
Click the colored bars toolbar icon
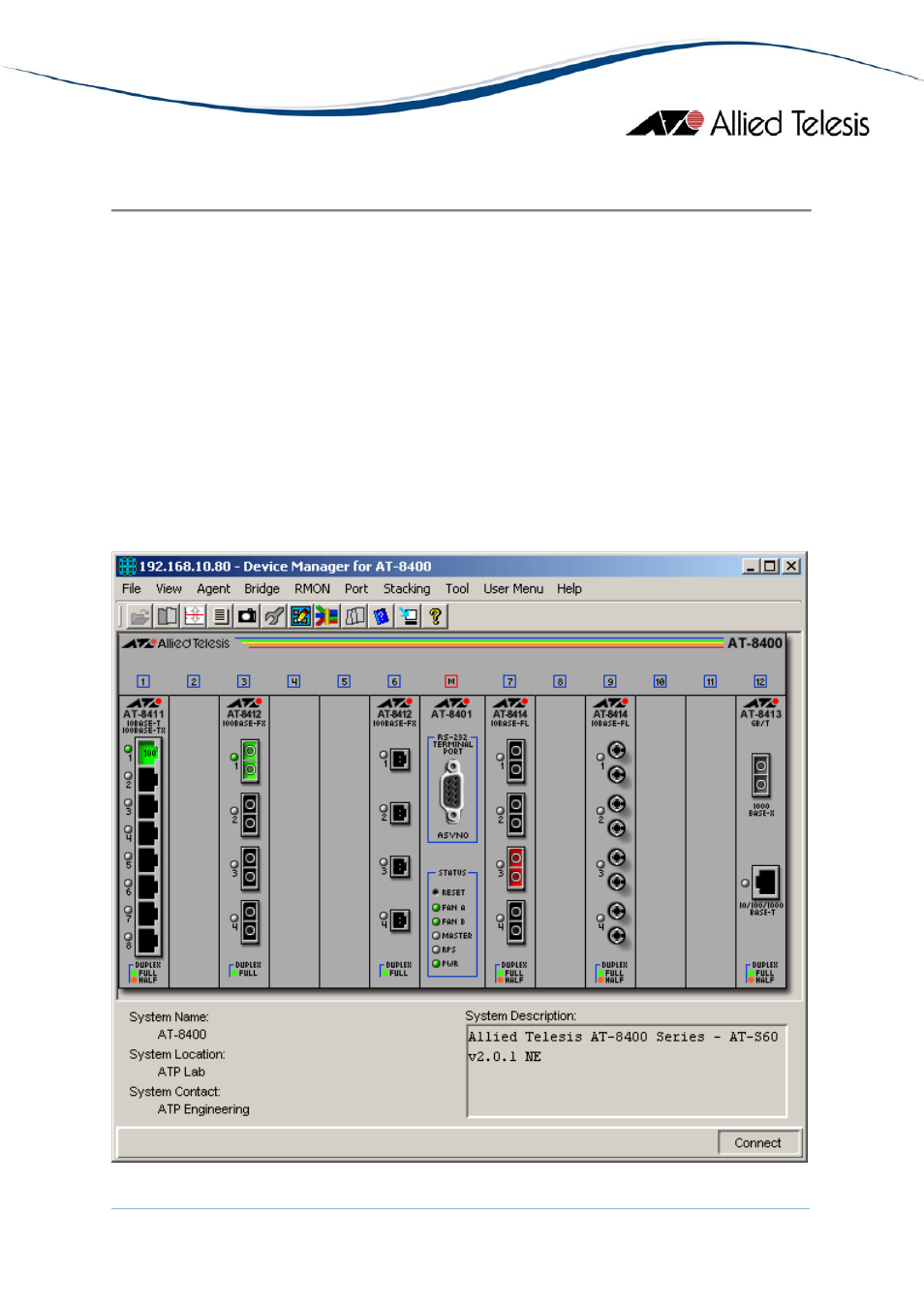[x=327, y=616]
